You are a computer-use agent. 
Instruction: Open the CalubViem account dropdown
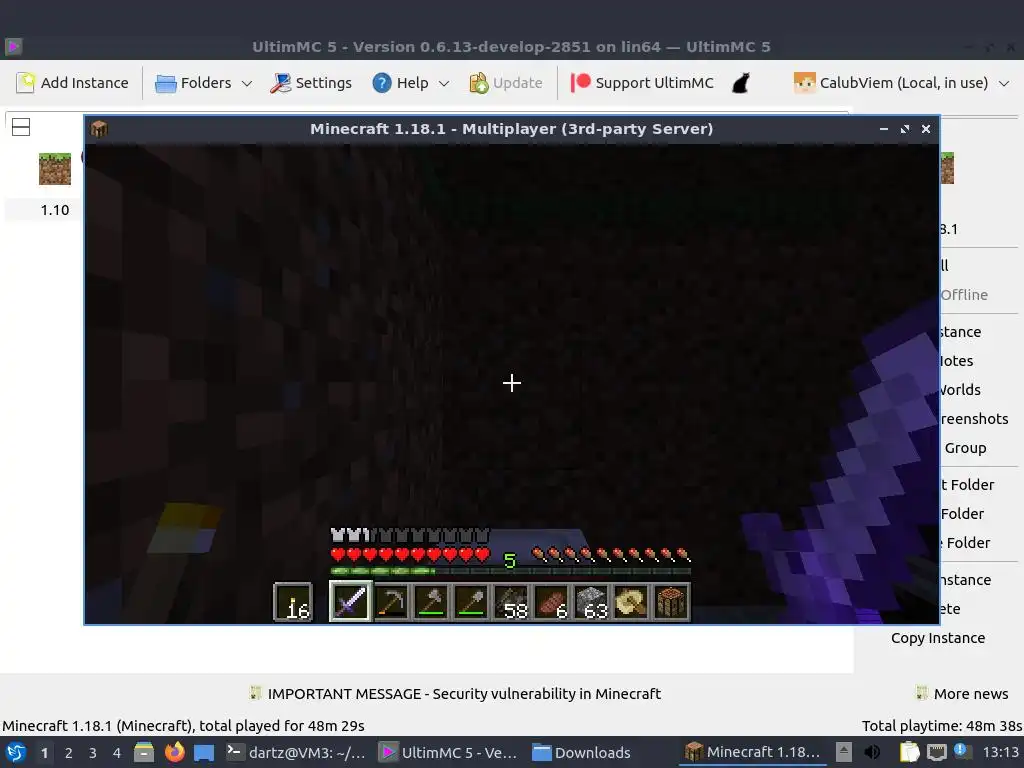[x=902, y=83]
